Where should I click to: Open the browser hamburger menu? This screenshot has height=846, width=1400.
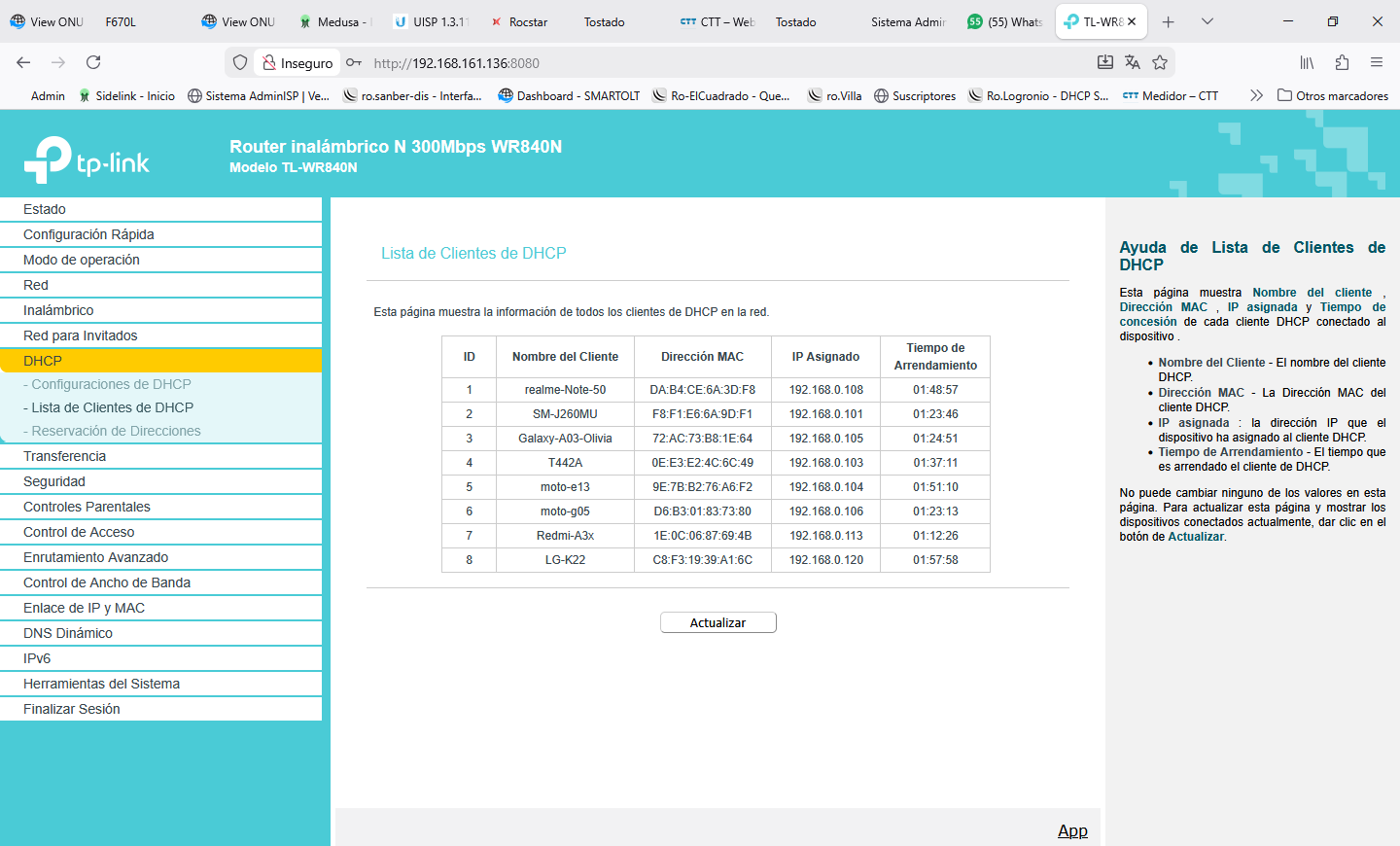pos(1377,62)
